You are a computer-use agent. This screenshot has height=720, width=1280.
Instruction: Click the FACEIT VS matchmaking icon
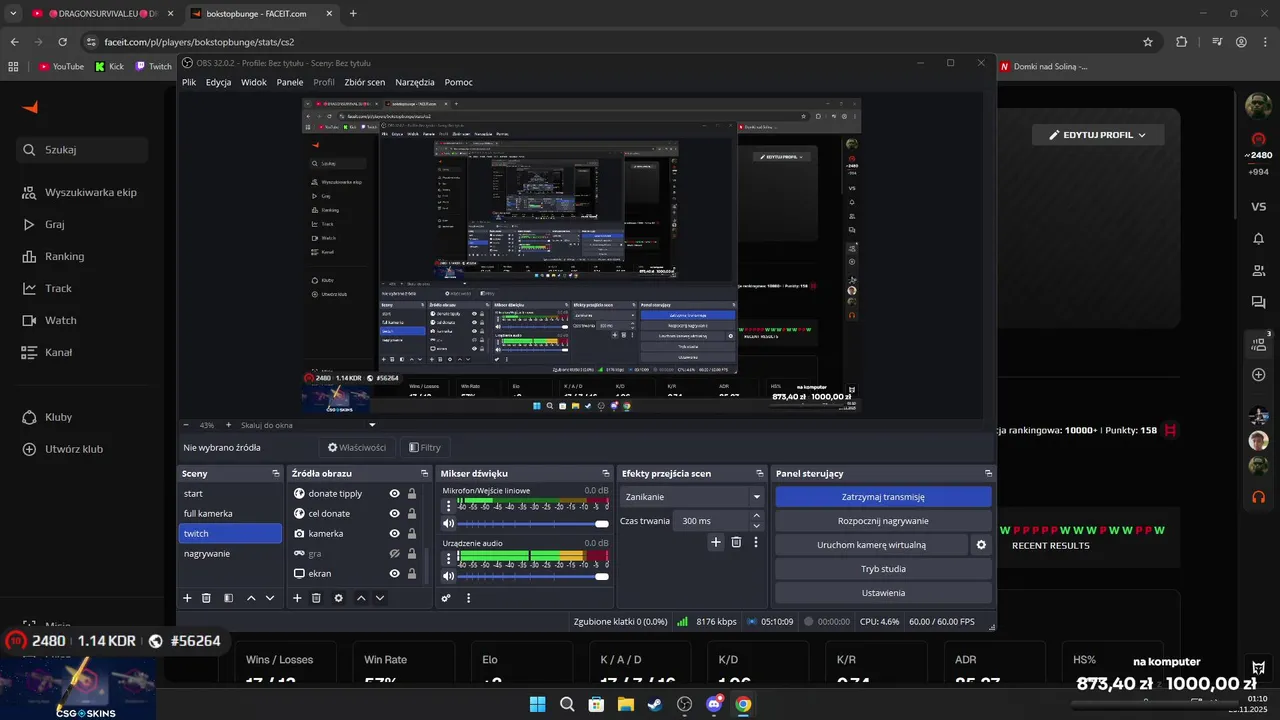[1259, 207]
